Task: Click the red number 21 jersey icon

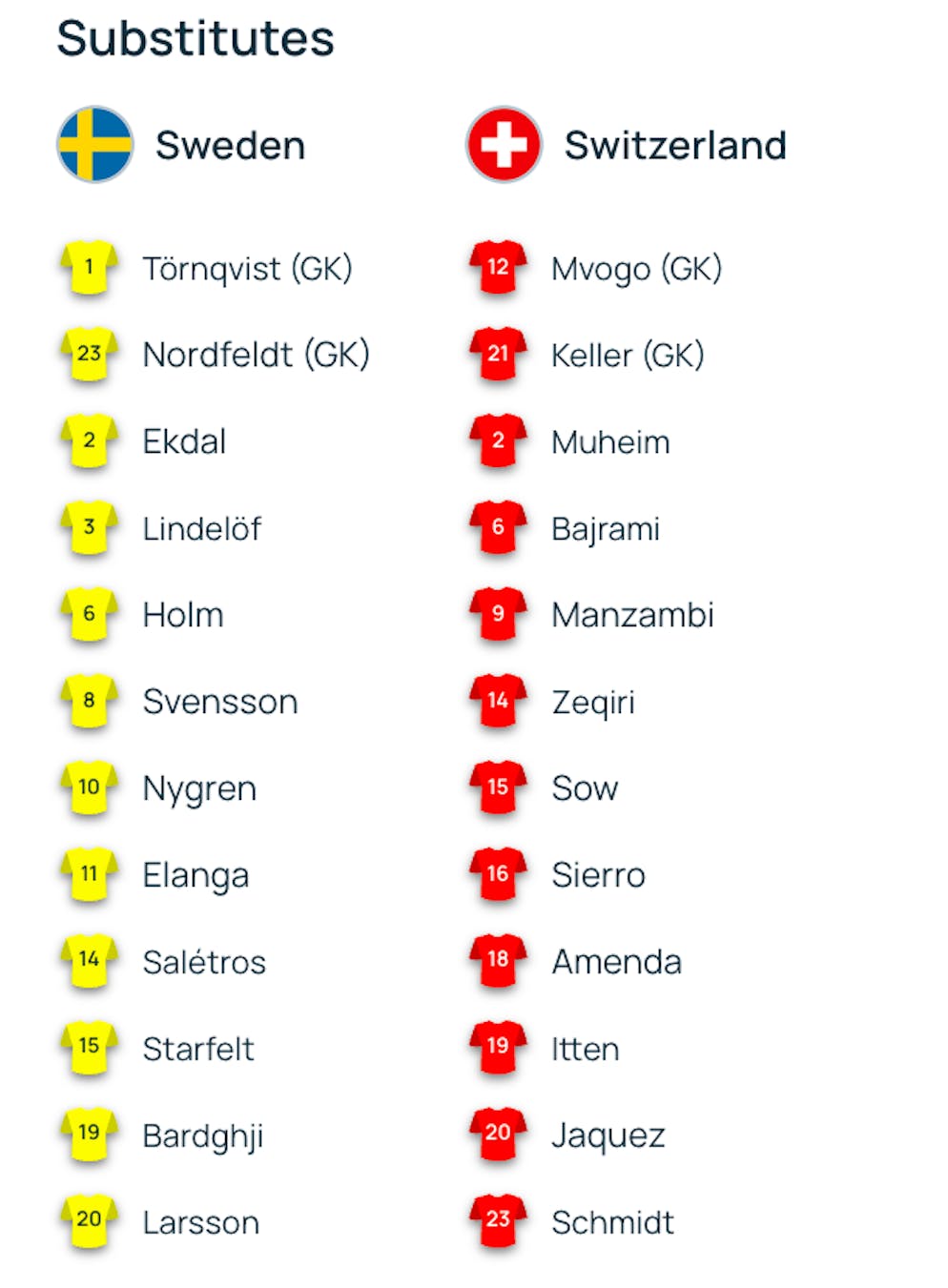Action: point(498,355)
